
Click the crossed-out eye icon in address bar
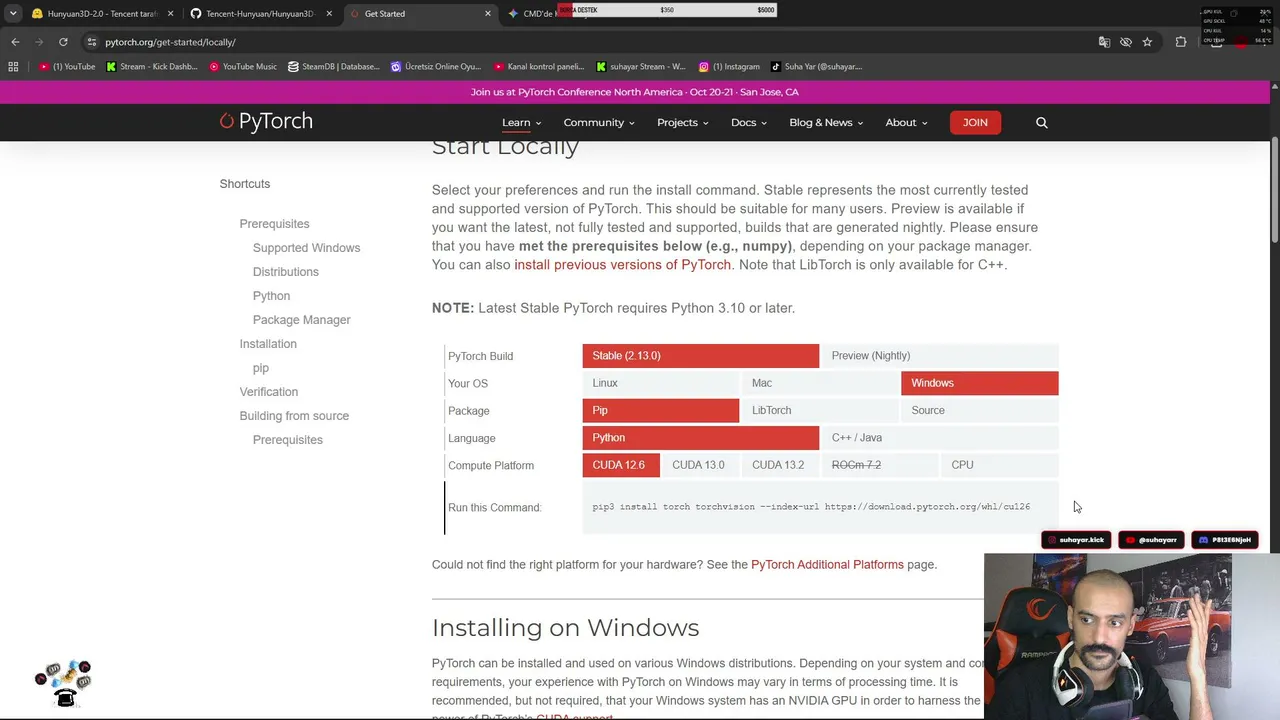pyautogui.click(x=1126, y=42)
